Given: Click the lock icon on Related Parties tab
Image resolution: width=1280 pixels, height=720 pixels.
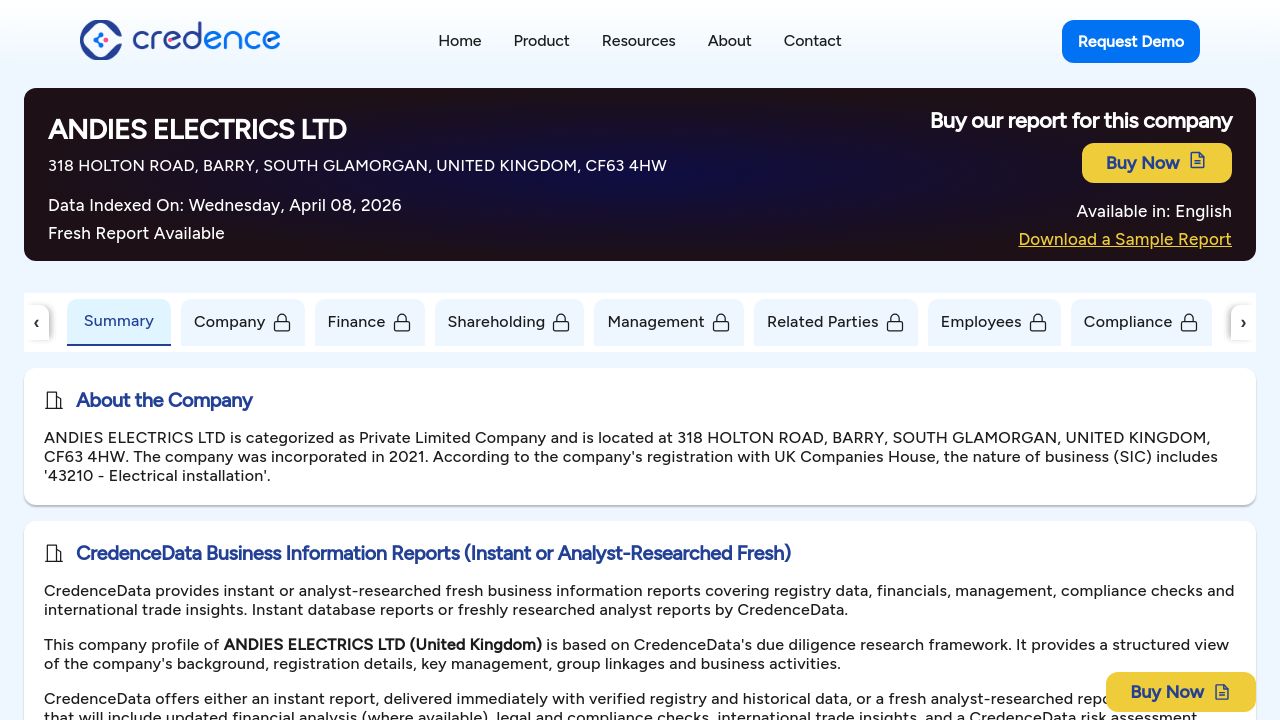Looking at the screenshot, I should point(895,322).
